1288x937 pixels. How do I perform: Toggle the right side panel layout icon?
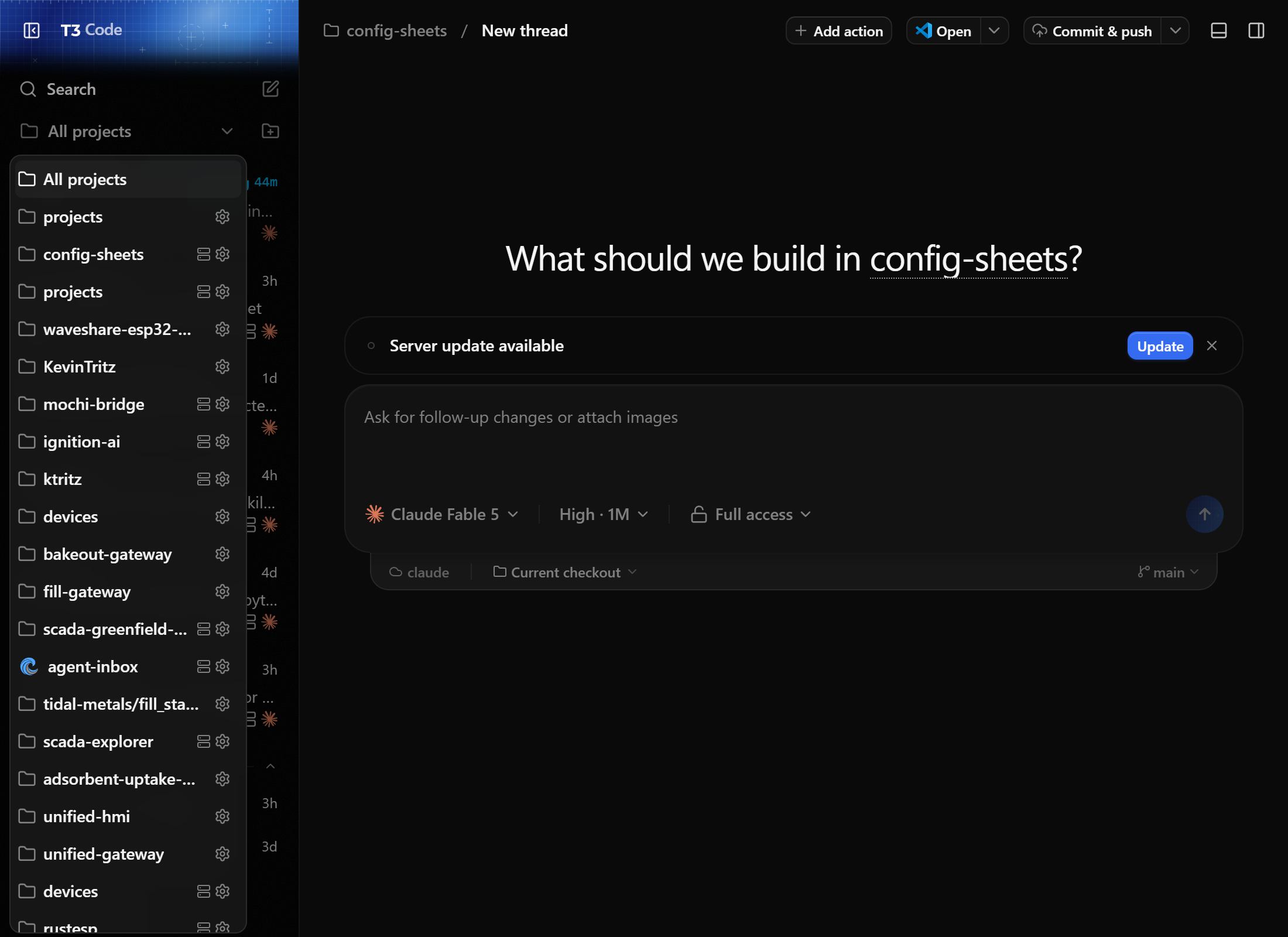(x=1256, y=30)
